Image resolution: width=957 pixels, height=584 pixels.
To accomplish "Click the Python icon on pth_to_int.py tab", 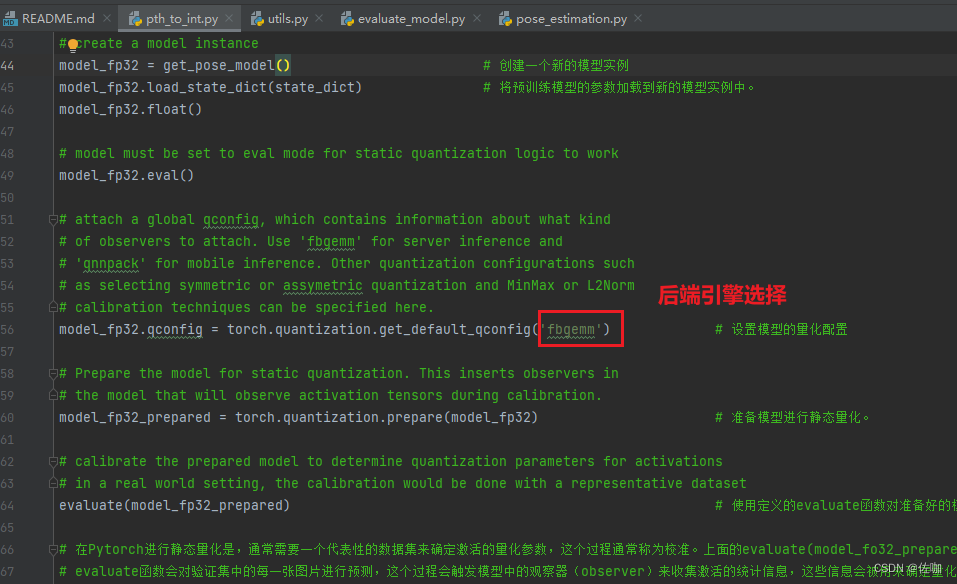I will [135, 17].
